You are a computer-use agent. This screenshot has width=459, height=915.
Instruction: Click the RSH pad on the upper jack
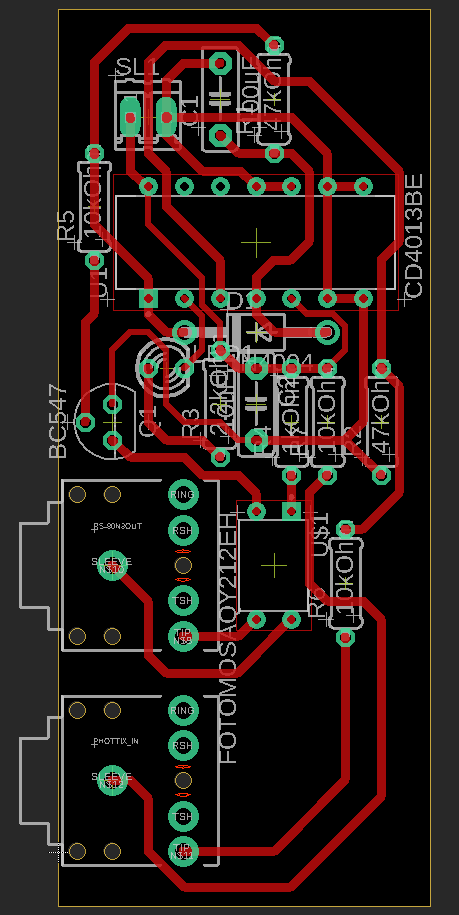click(x=183, y=530)
